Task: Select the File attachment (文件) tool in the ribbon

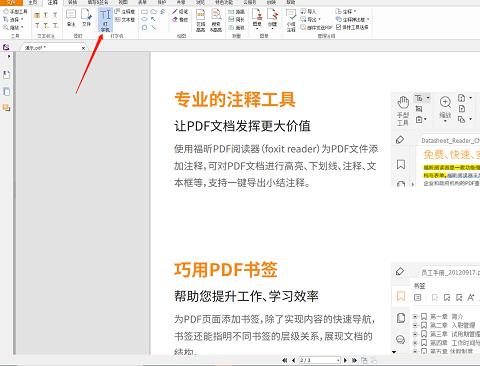Action: coord(86,18)
